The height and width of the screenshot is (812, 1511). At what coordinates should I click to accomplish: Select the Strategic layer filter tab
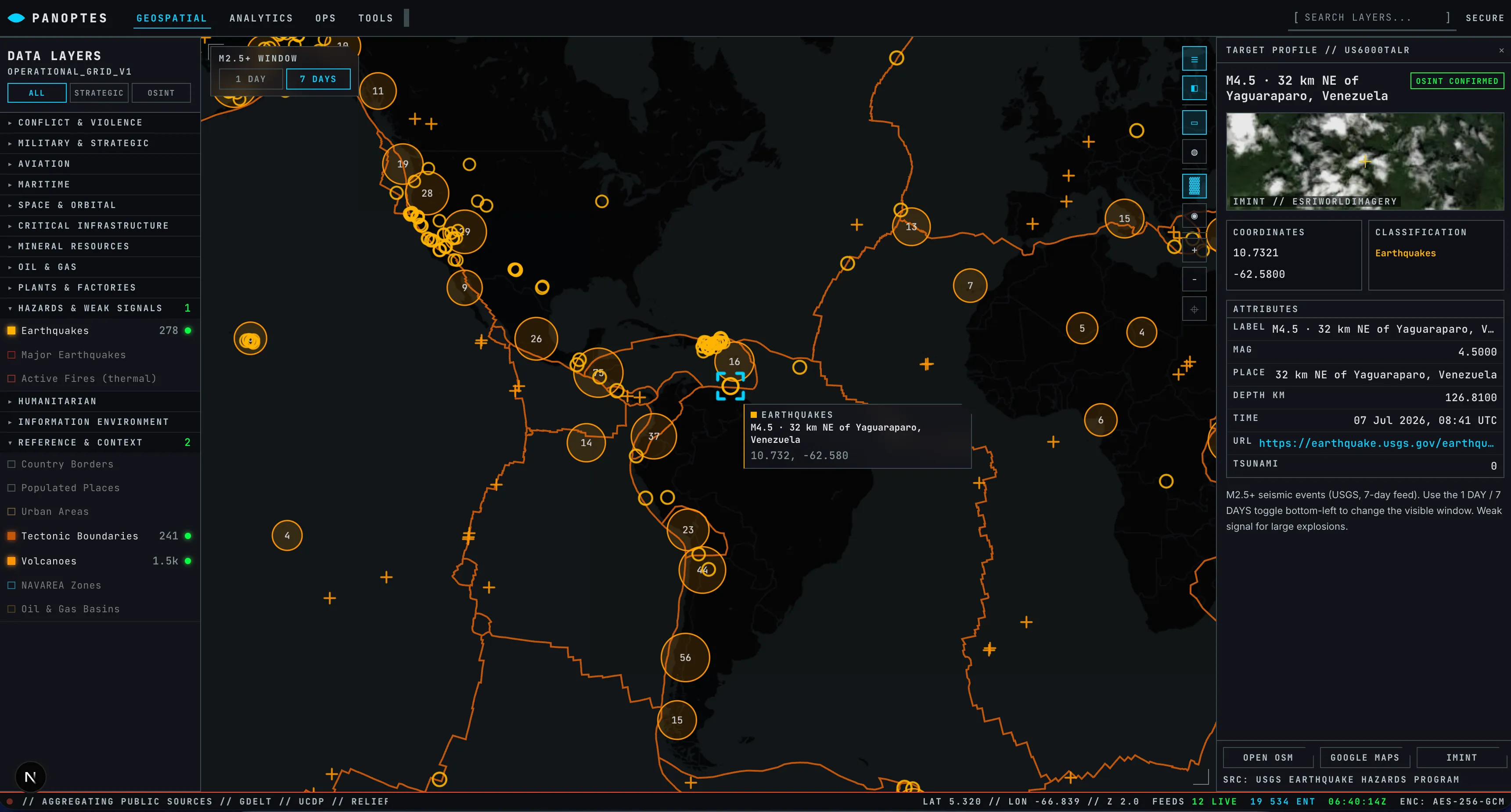(x=99, y=93)
